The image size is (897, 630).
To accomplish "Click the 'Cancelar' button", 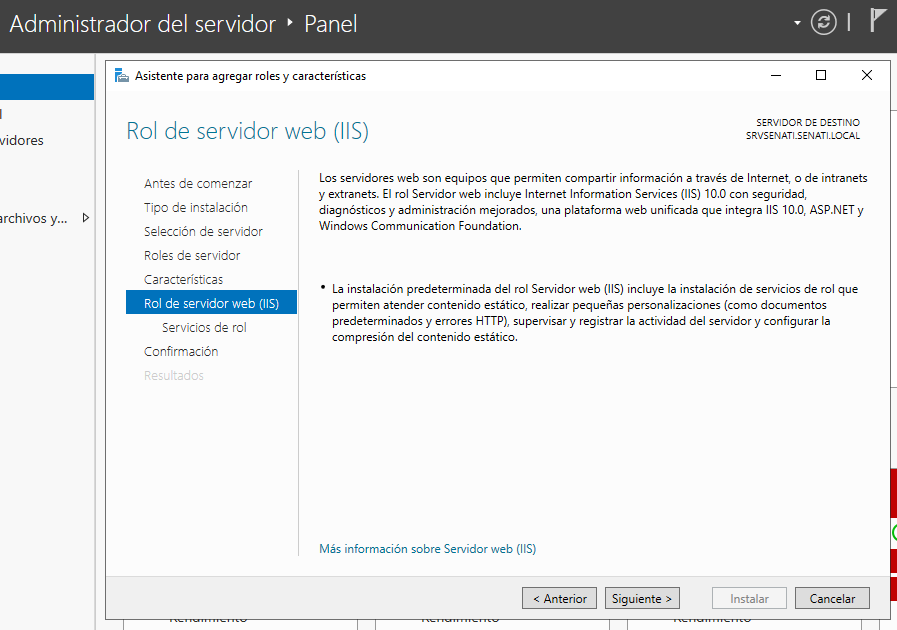I will coord(832,599).
